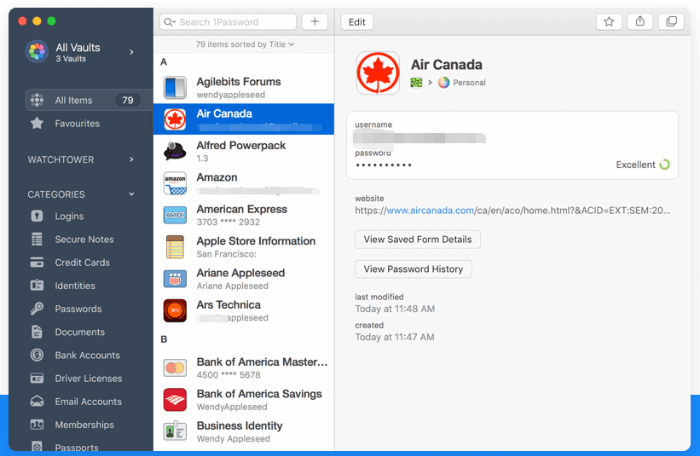Click the Bank of America Savings icon
This screenshot has width=700, height=456.
[x=175, y=400]
